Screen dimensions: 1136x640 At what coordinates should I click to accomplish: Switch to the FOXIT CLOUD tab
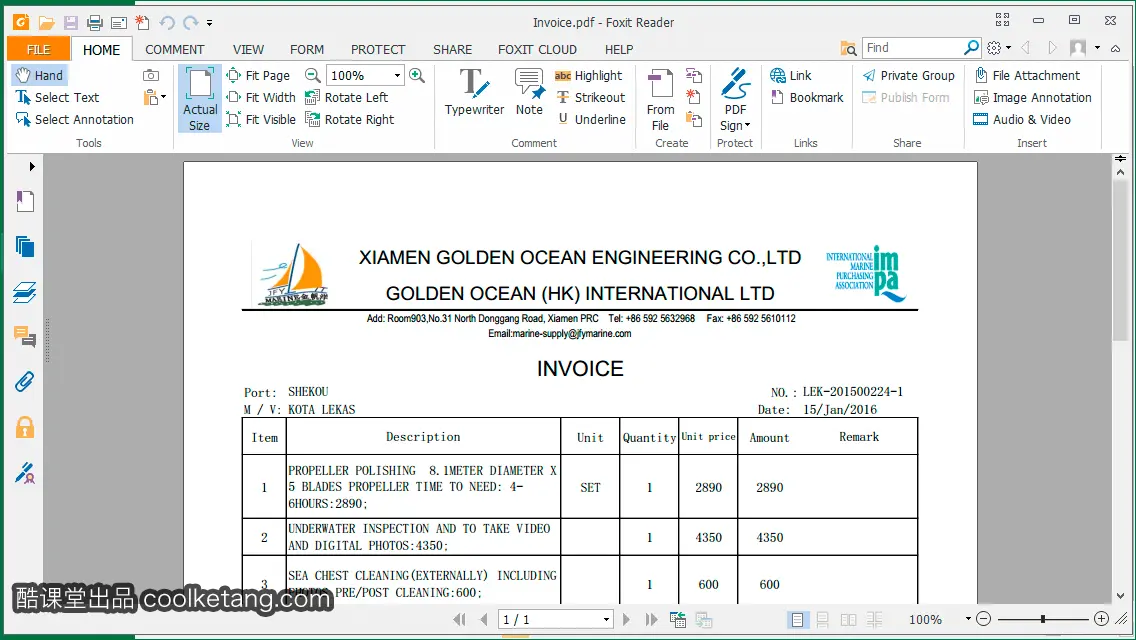point(537,49)
